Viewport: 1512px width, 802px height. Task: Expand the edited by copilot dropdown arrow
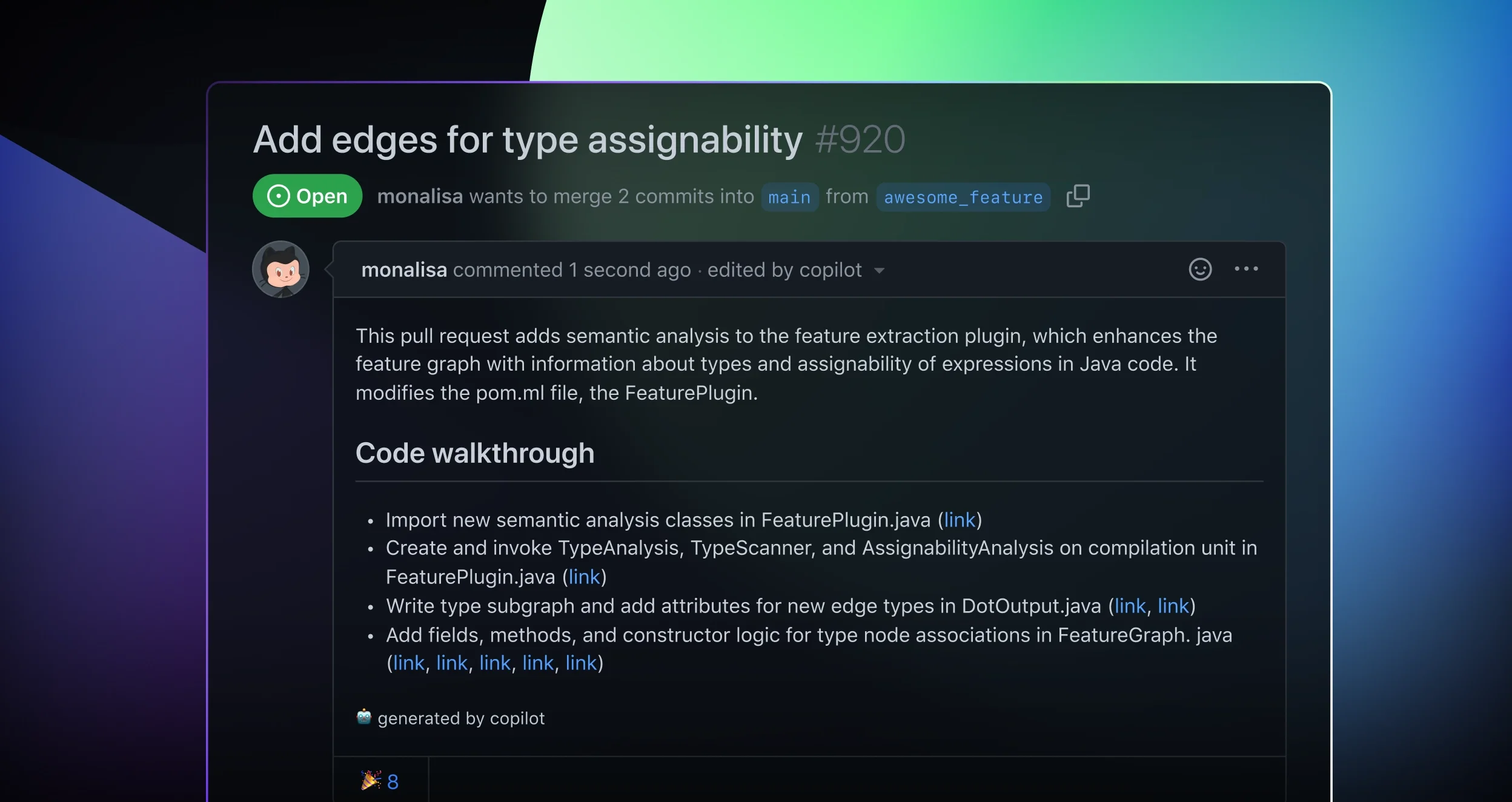click(x=880, y=271)
